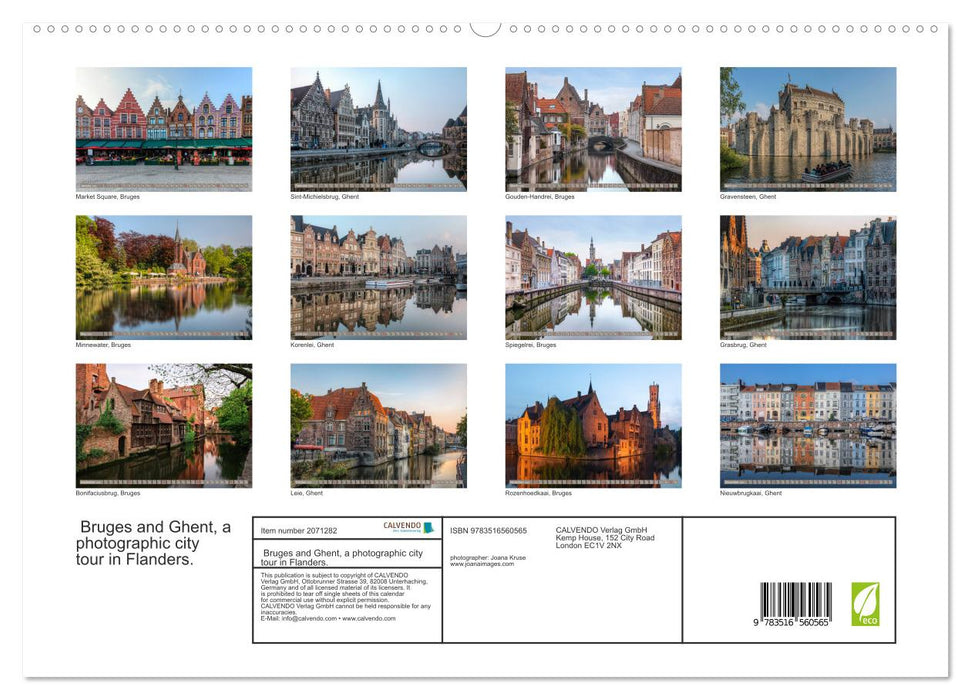Viewport: 971px width, 700px height.
Task: View the Korenlei, Ghent thumbnail
Action: click(378, 277)
